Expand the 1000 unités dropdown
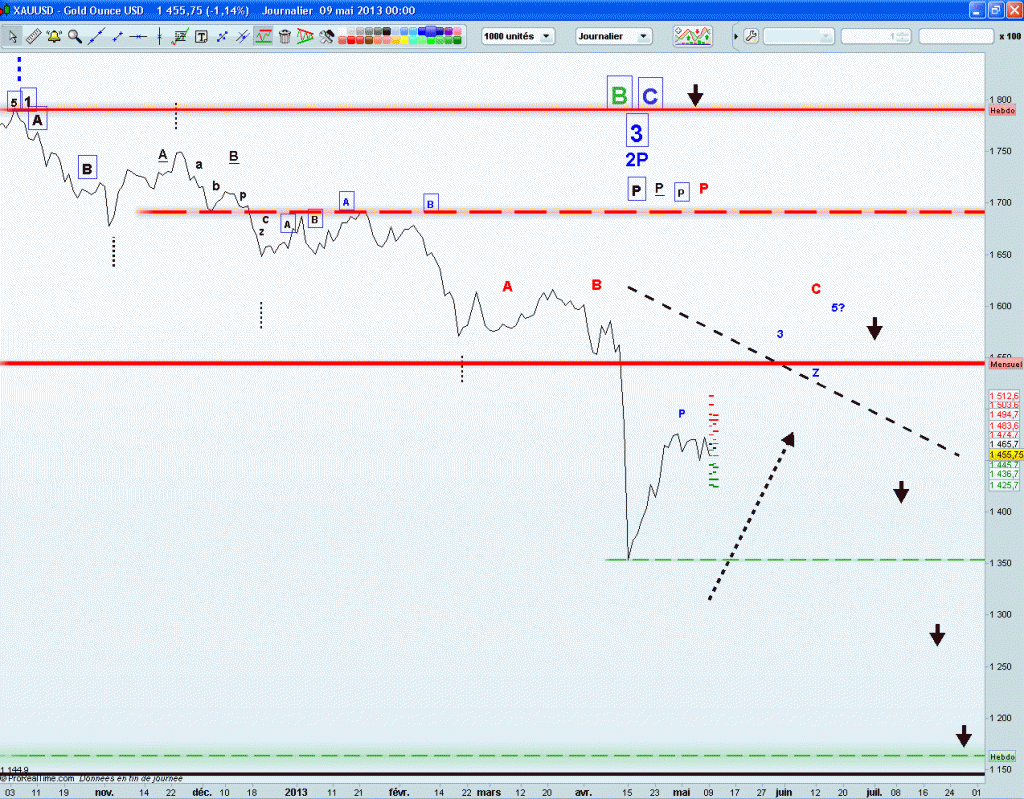 (516, 36)
